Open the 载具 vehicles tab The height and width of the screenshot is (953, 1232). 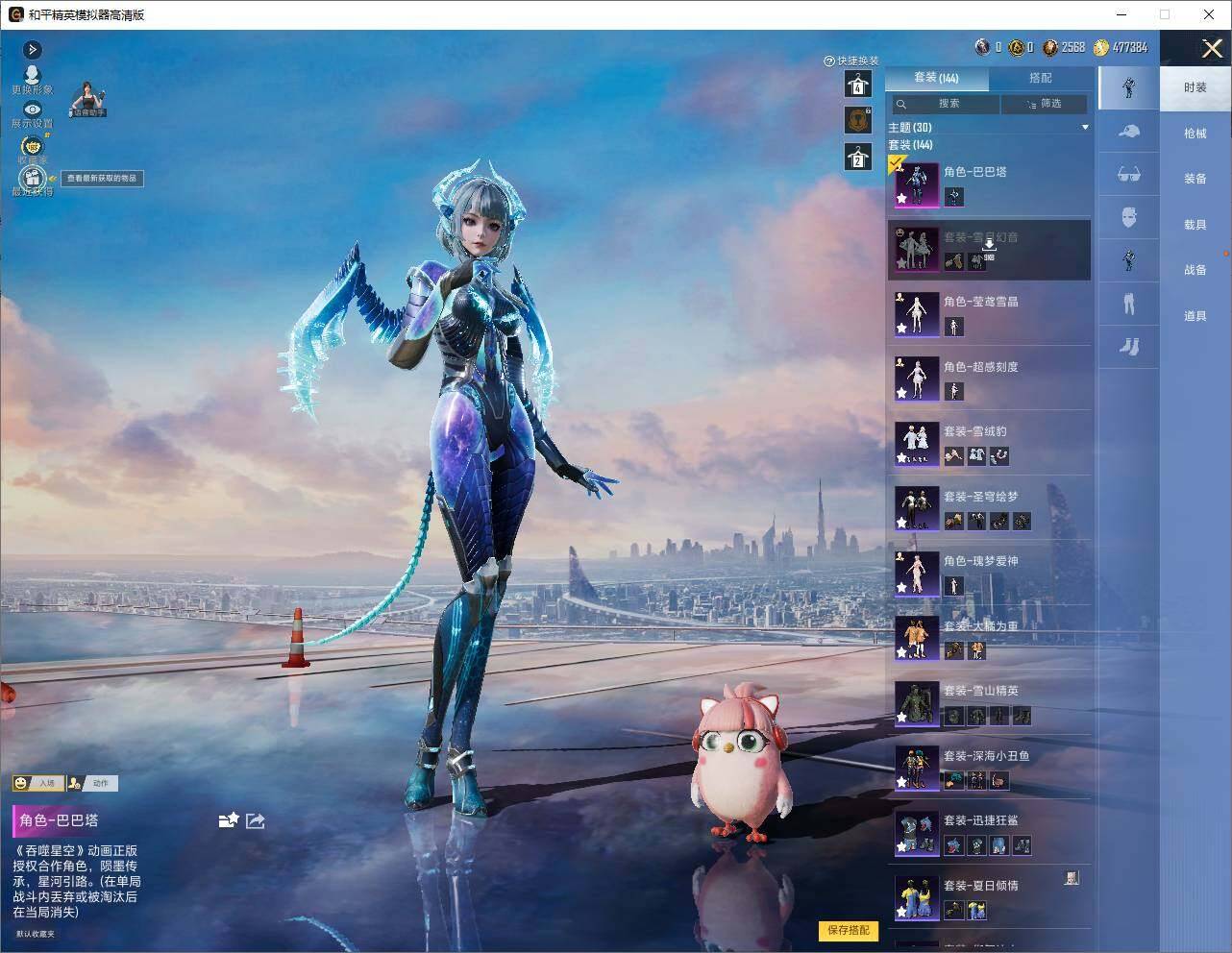click(1195, 225)
